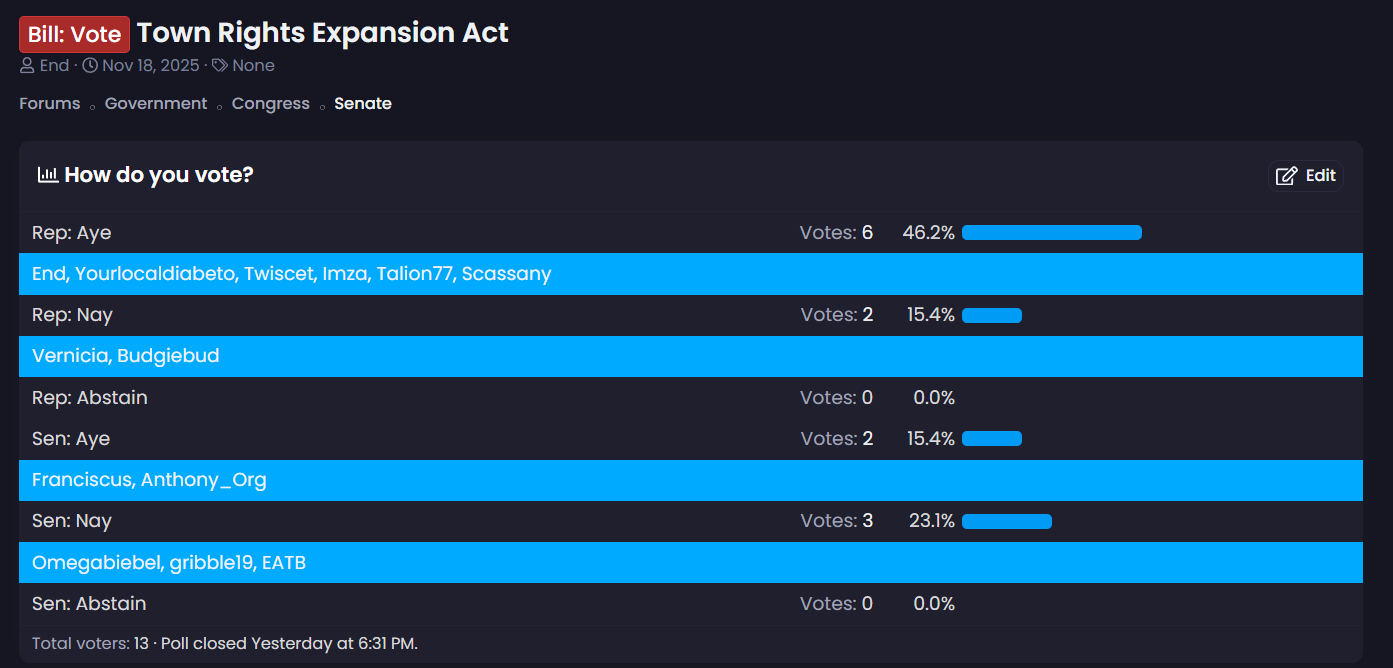Screen dimensions: 1393x668
Task: Open thread author End's profile
Action: tap(54, 66)
